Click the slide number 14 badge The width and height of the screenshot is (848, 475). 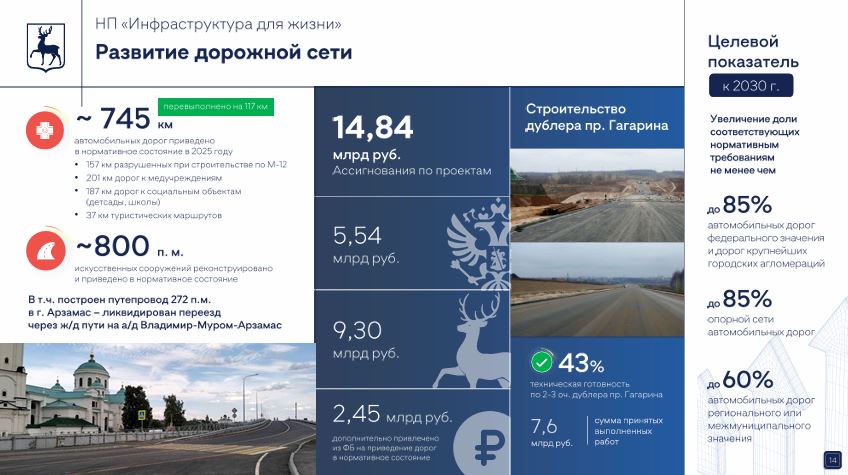[x=831, y=459]
